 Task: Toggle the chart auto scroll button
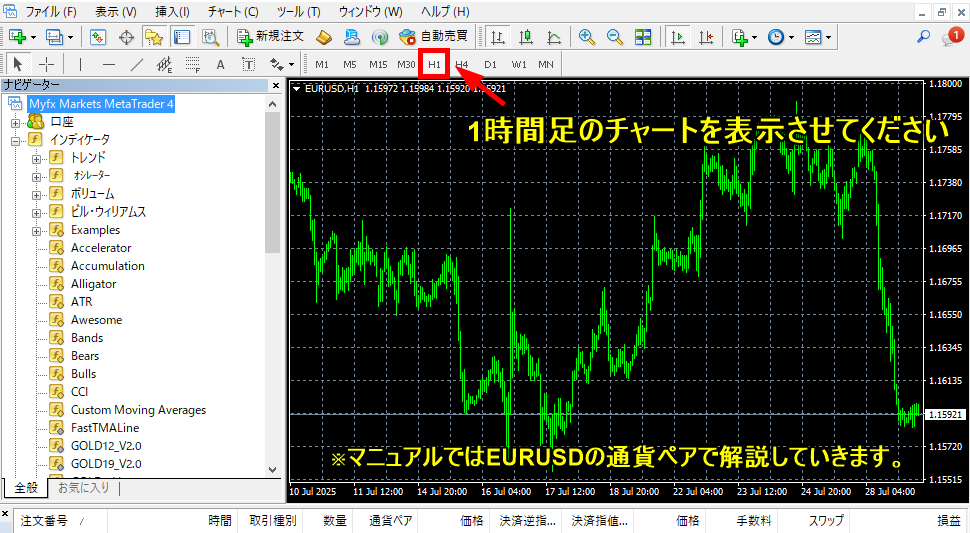pyautogui.click(x=679, y=37)
